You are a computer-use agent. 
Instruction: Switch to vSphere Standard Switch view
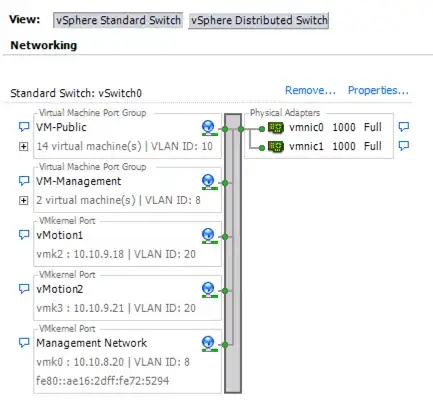coord(118,20)
